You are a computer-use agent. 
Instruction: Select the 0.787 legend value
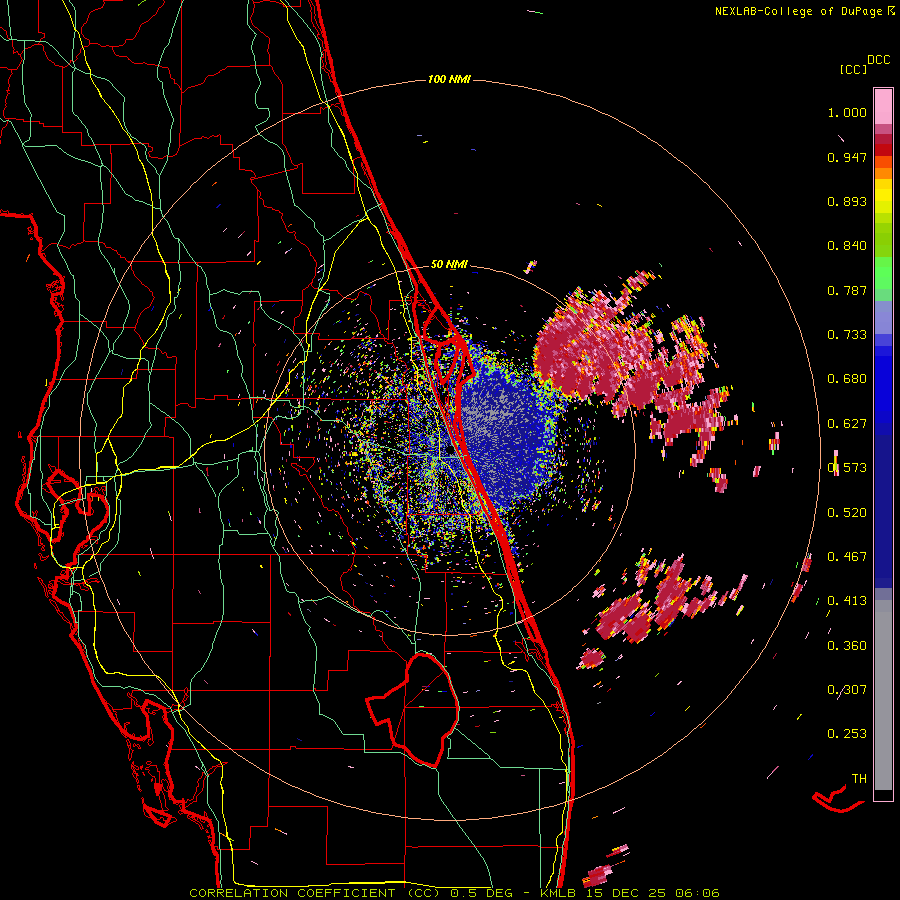point(847,290)
